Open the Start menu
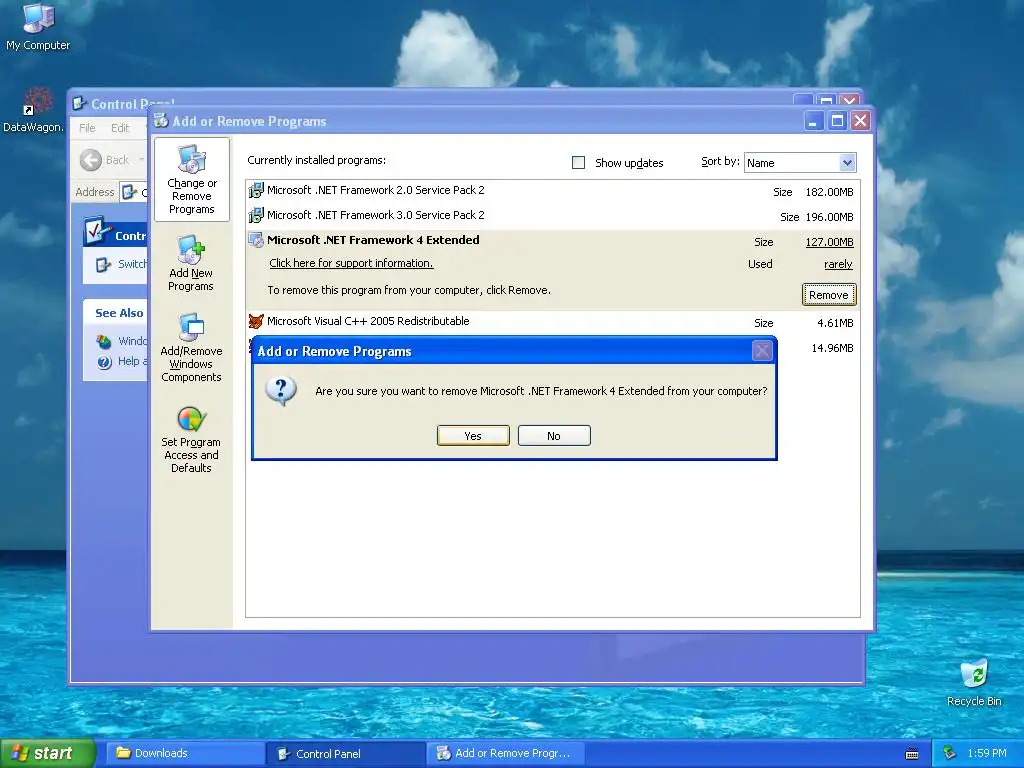This screenshot has height=768, width=1024. click(x=48, y=754)
